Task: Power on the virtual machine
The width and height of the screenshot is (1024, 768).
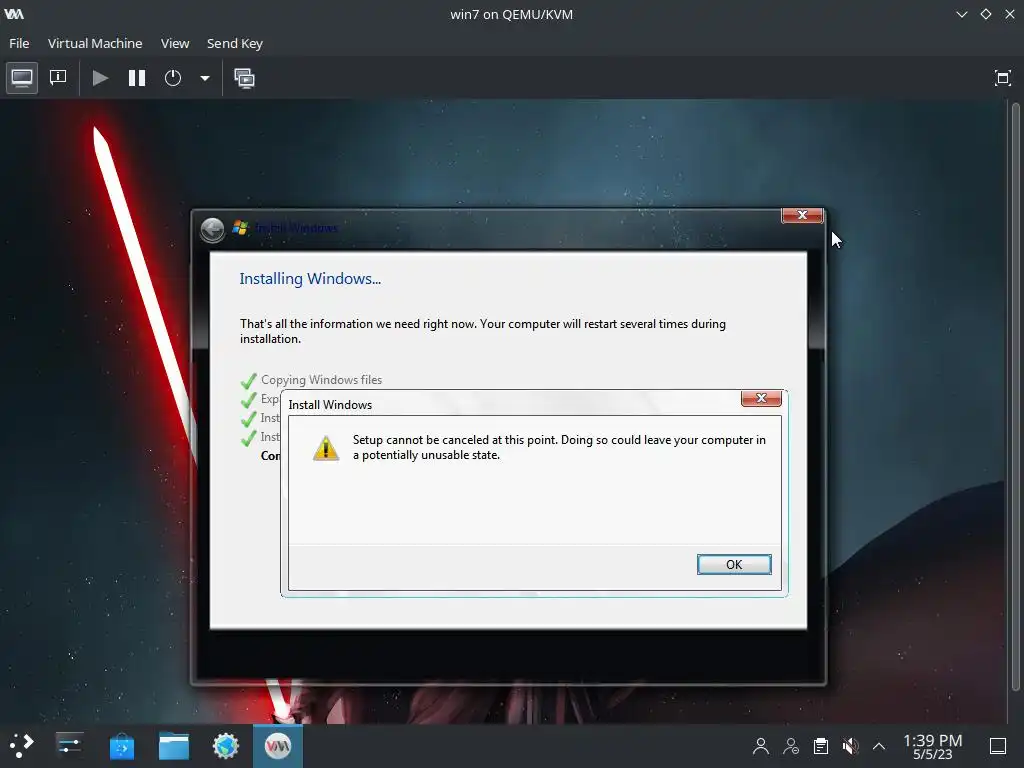Action: coord(100,78)
